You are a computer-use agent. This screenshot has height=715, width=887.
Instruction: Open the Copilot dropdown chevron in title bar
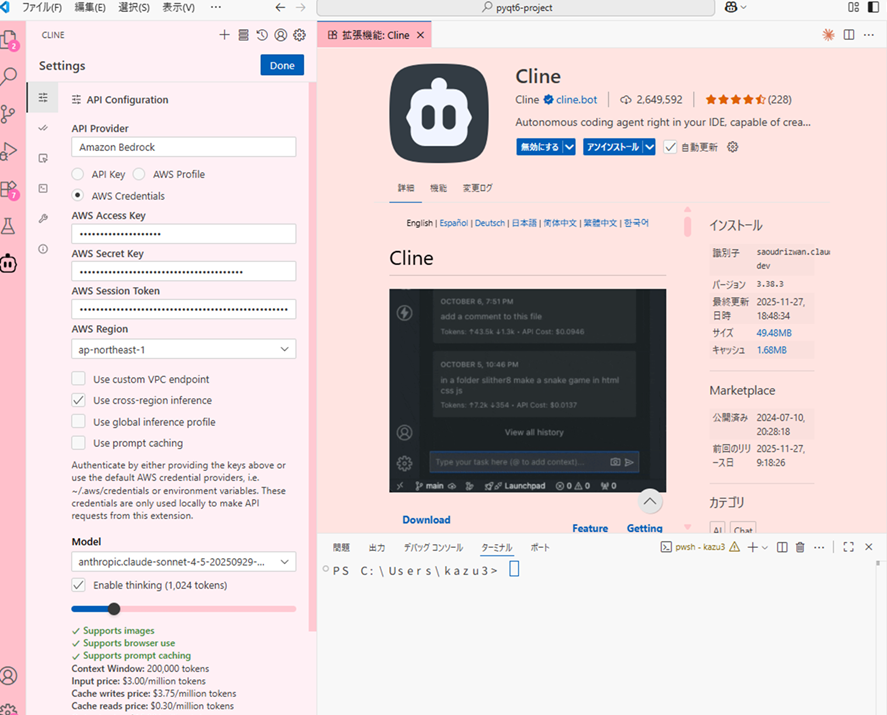coord(744,7)
